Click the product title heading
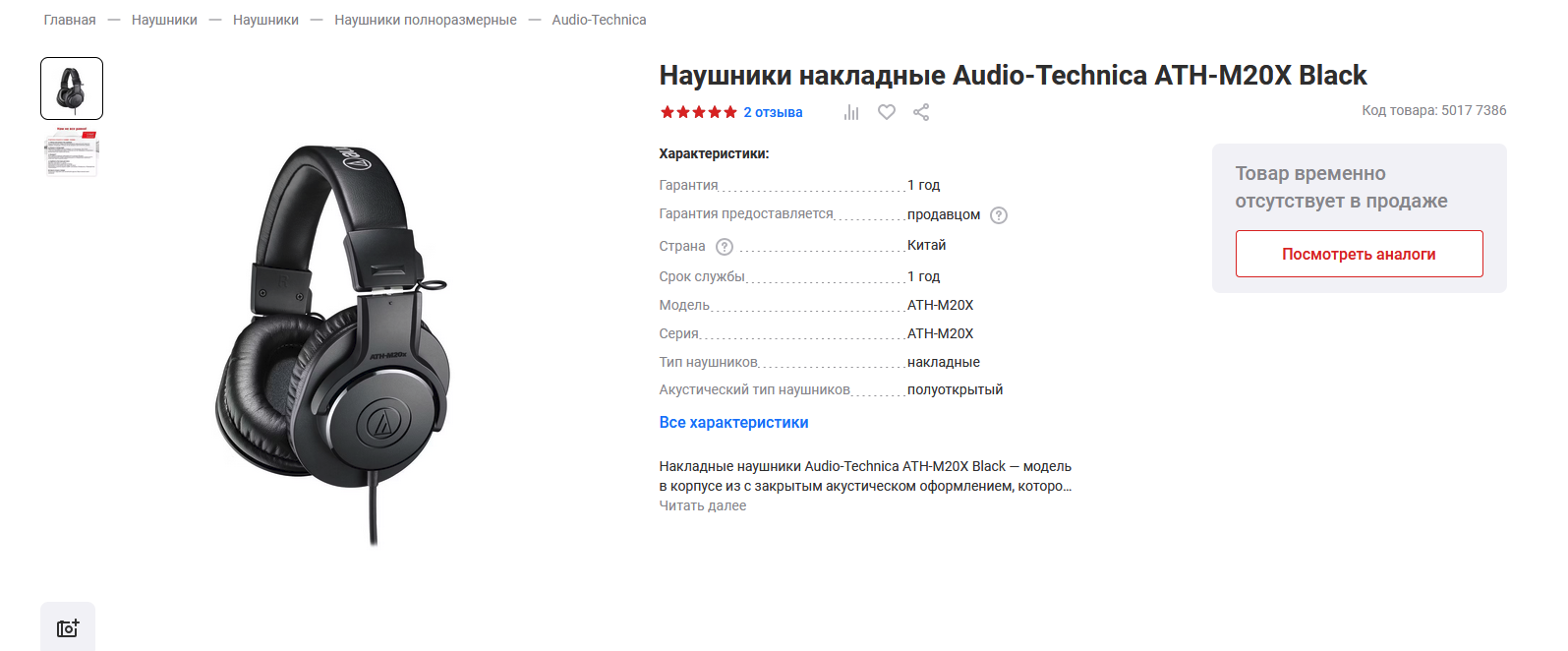 click(1013, 75)
